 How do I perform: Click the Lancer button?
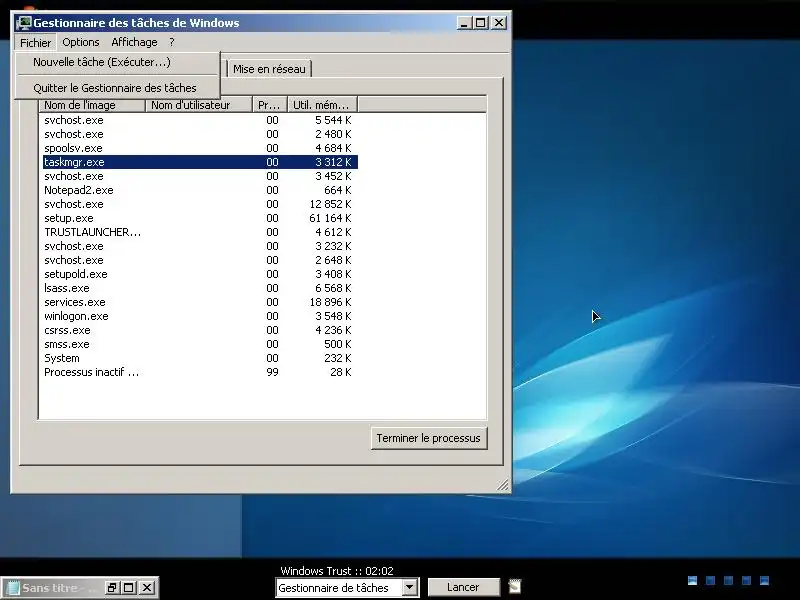463,587
